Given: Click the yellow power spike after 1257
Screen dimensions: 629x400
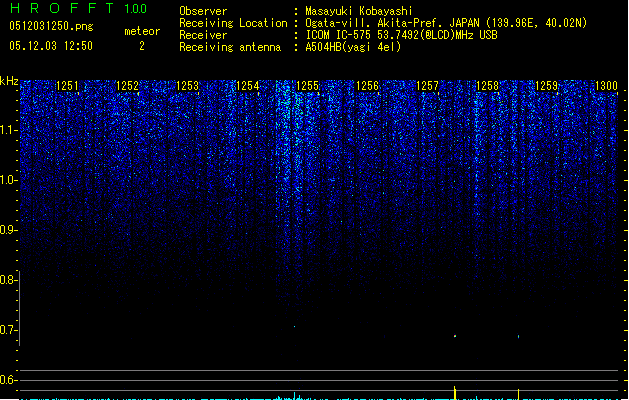Looking at the screenshot, I should coord(455,393).
